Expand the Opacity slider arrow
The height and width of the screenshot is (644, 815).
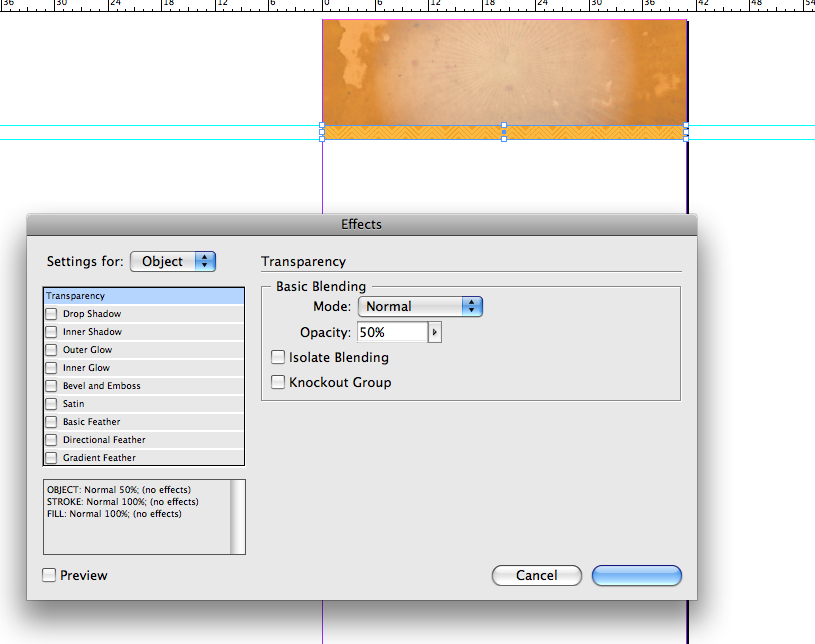435,332
